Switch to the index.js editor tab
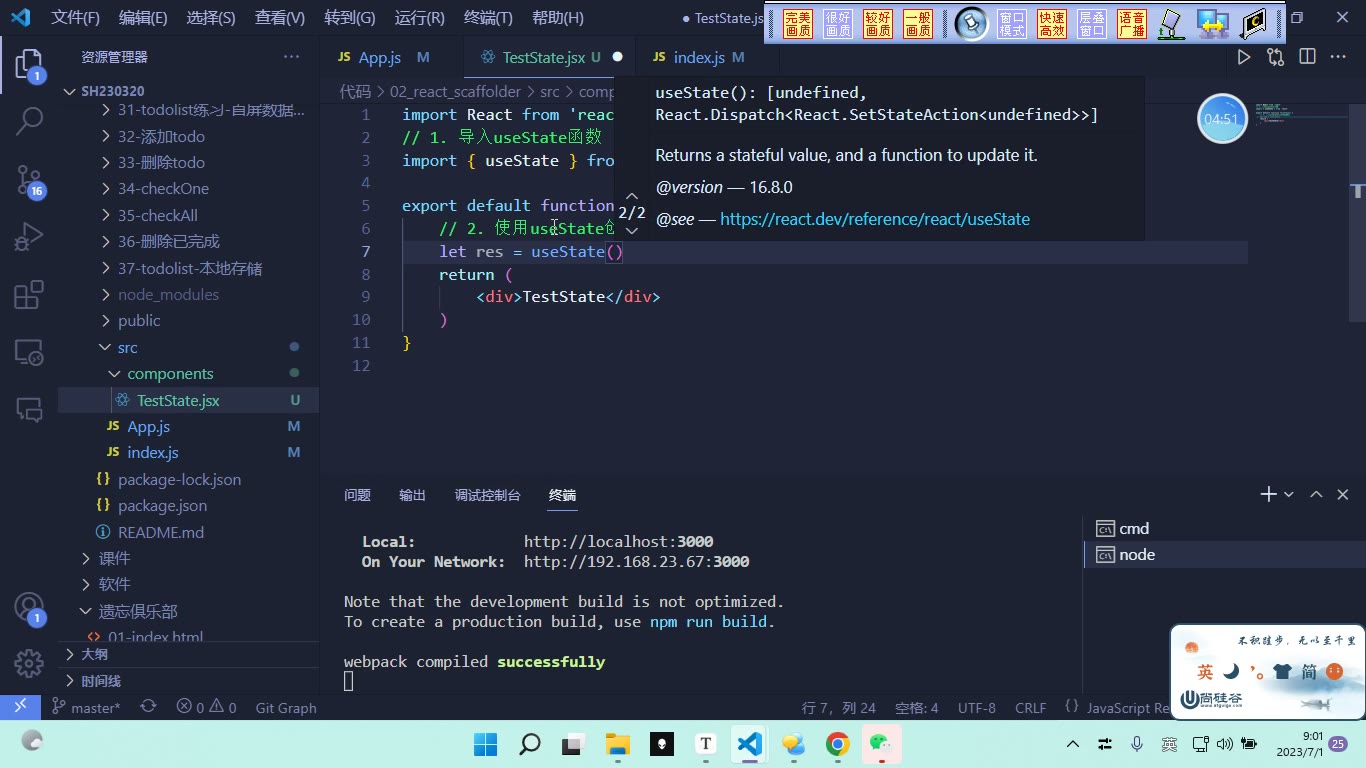 coord(699,58)
